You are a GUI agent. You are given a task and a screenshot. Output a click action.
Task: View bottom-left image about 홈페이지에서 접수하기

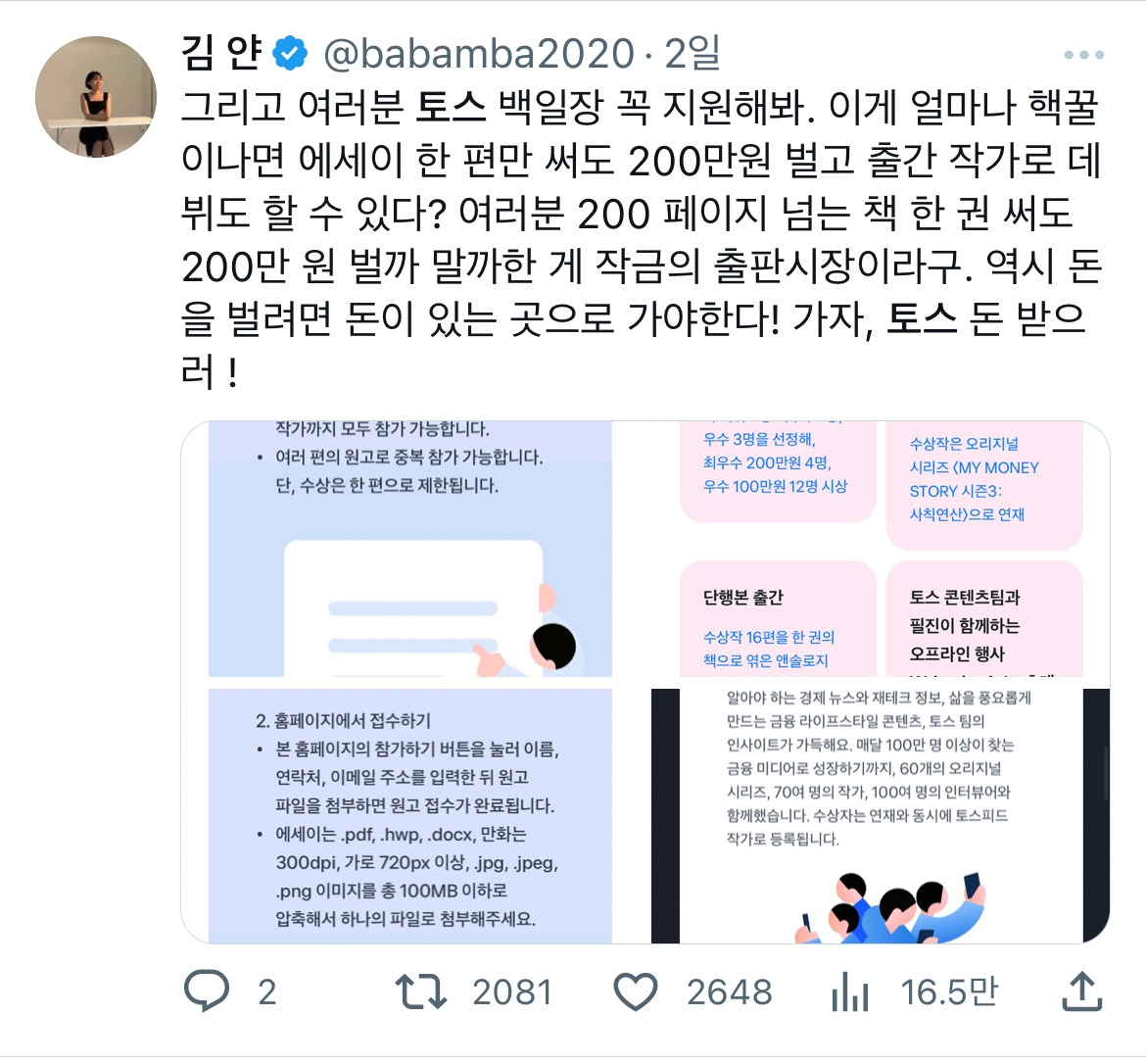410,816
